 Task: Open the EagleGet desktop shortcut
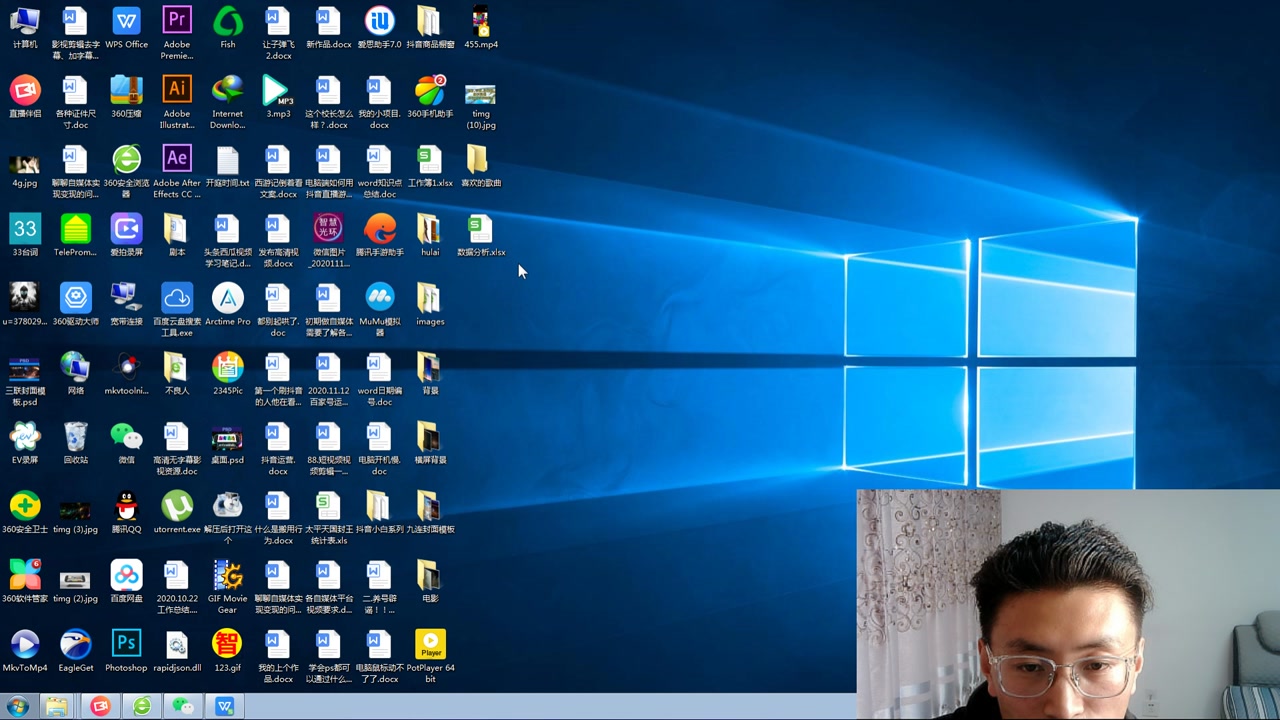tap(76, 650)
